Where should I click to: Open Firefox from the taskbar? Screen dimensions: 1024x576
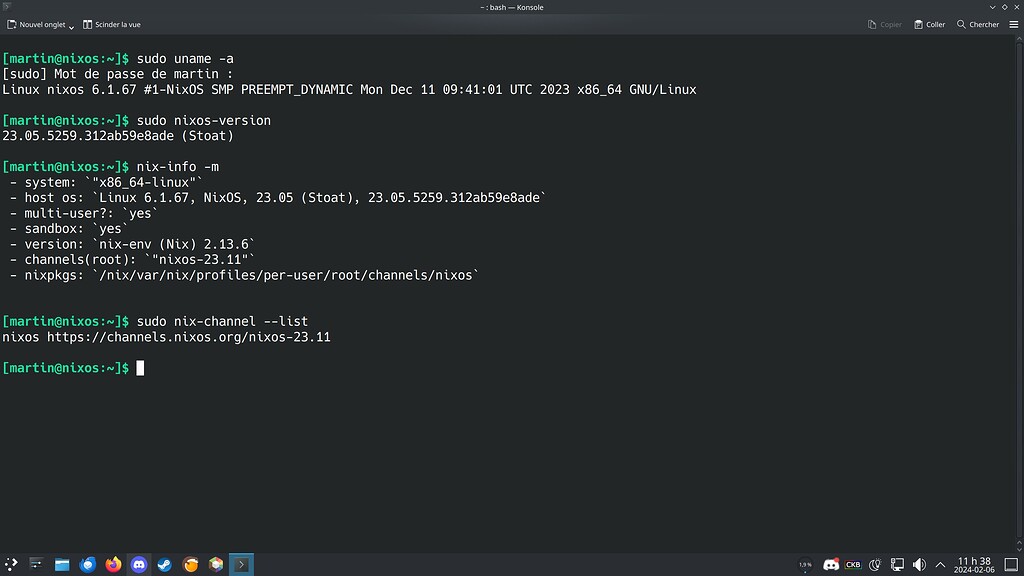tap(113, 564)
